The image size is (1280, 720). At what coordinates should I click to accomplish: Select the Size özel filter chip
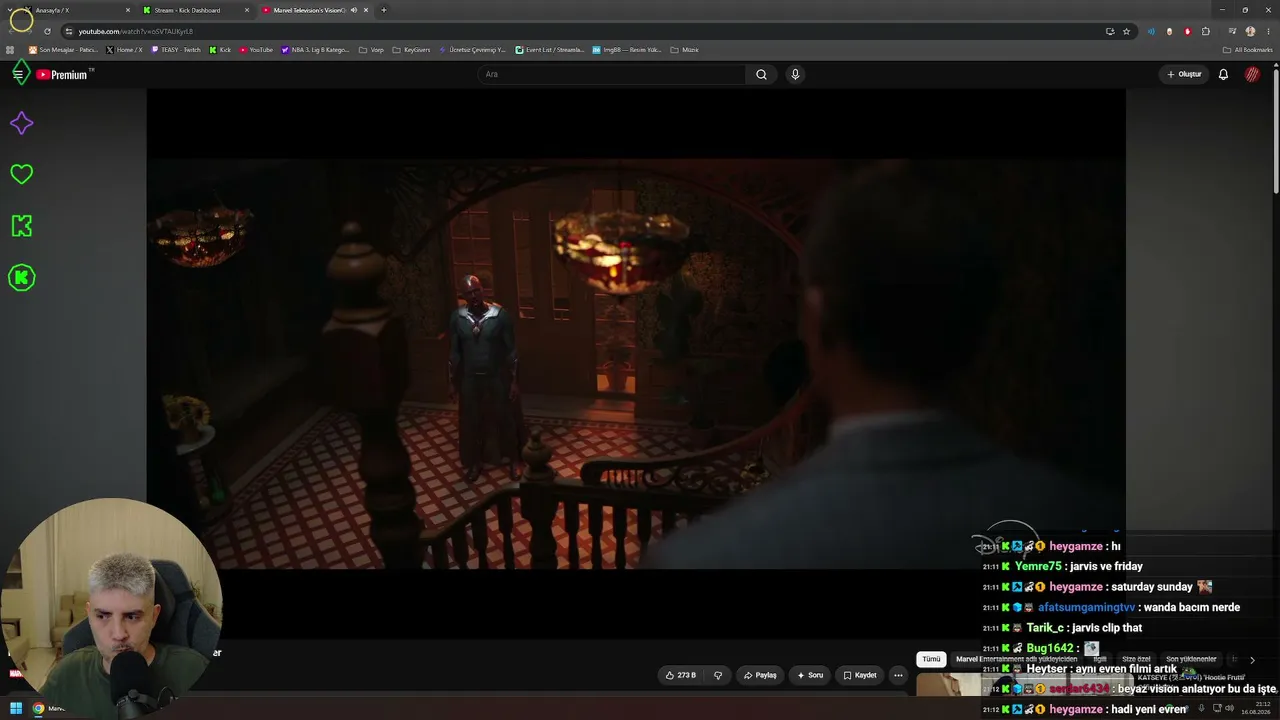coord(1136,660)
